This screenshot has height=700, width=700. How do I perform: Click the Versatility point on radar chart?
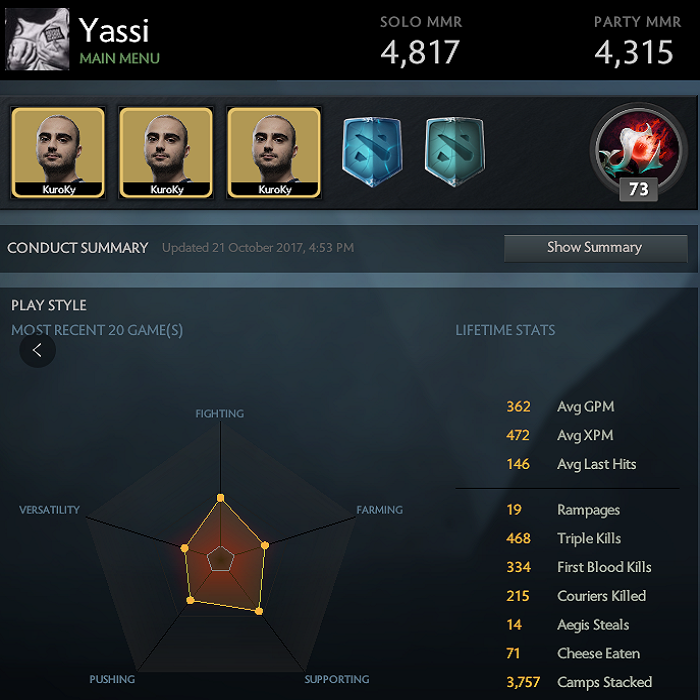tap(184, 548)
